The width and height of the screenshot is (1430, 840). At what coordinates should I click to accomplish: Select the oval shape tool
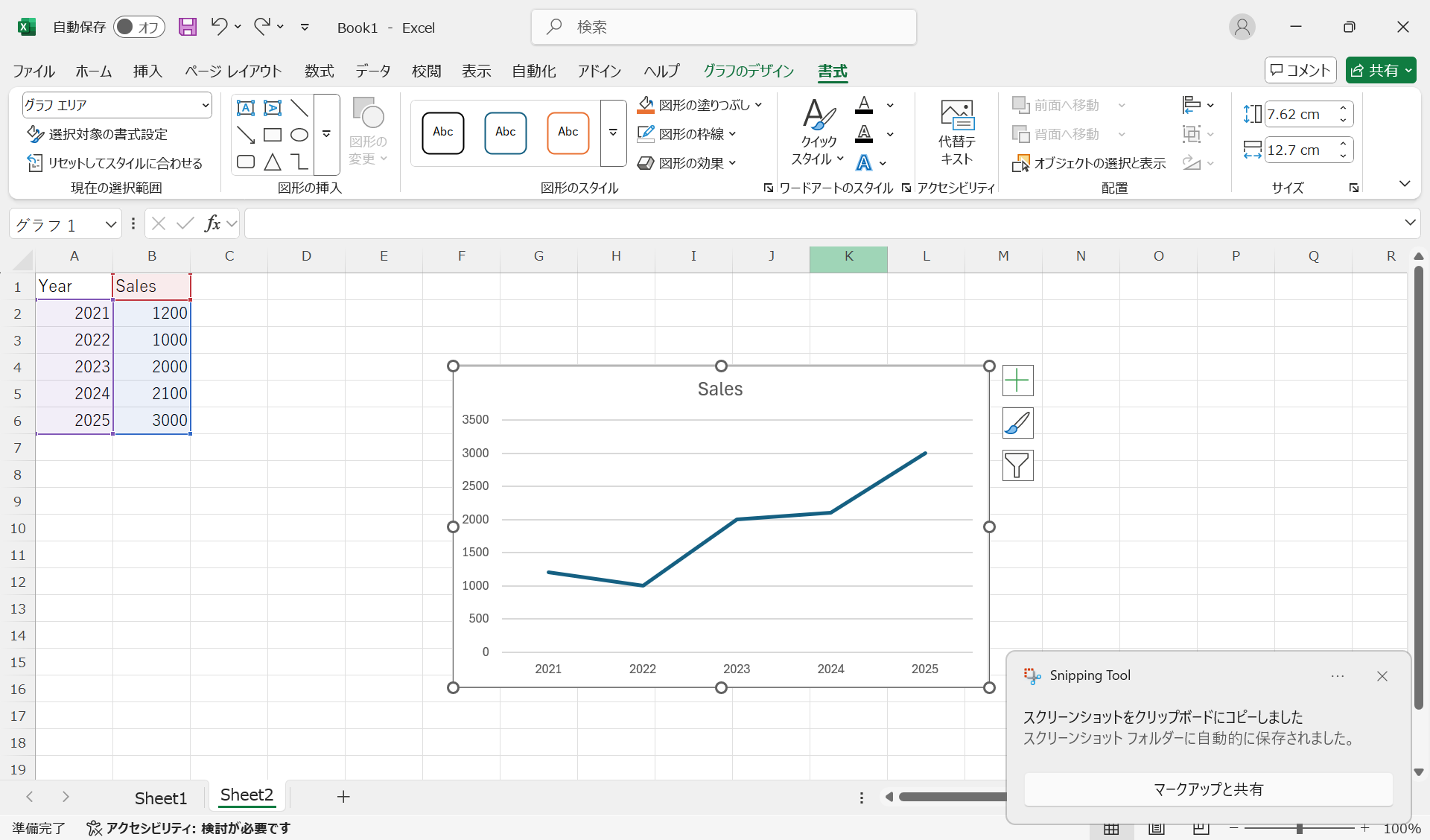coord(299,135)
